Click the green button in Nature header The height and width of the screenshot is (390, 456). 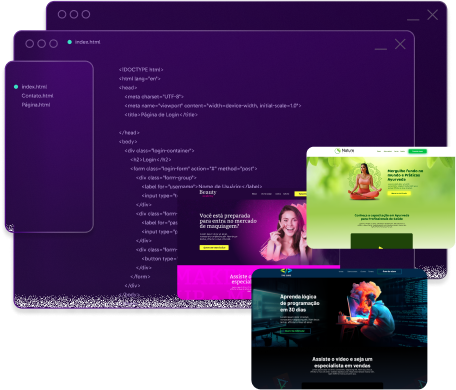click(417, 151)
